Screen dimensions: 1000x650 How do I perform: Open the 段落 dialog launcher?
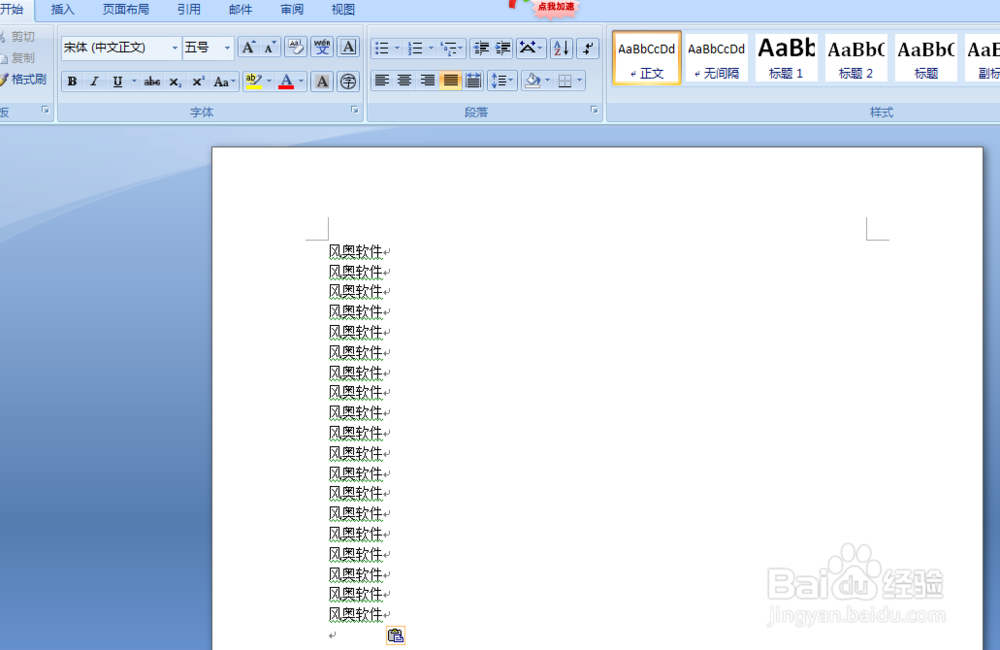click(594, 110)
